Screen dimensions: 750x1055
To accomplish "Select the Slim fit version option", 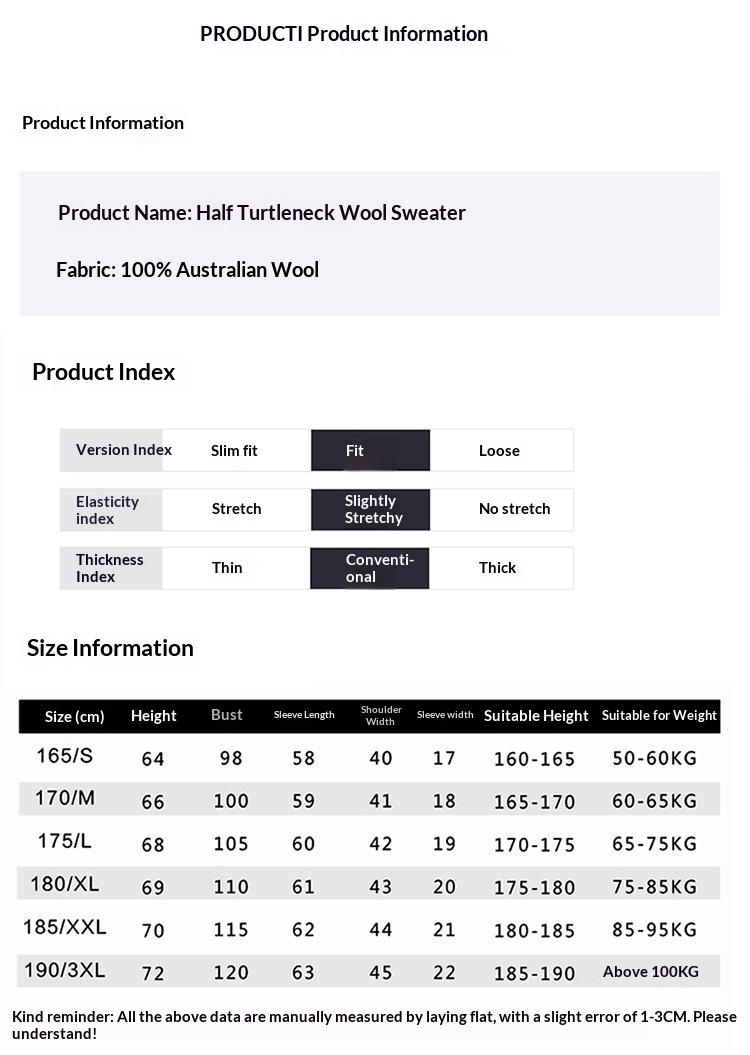I will tap(234, 451).
